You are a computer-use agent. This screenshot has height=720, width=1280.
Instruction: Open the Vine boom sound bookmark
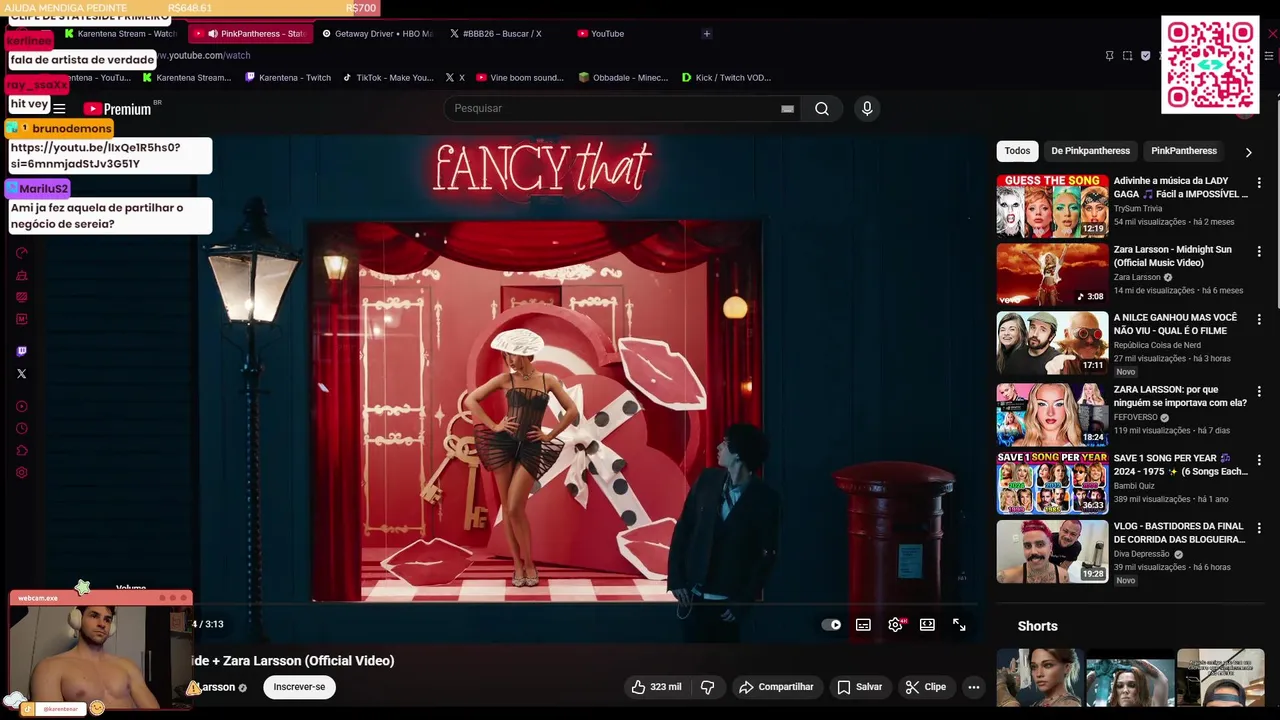520,77
